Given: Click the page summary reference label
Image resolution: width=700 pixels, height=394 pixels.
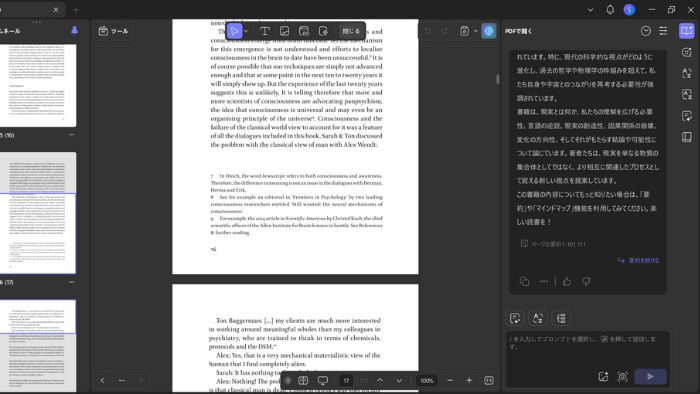Looking at the screenshot, I should click(553, 244).
